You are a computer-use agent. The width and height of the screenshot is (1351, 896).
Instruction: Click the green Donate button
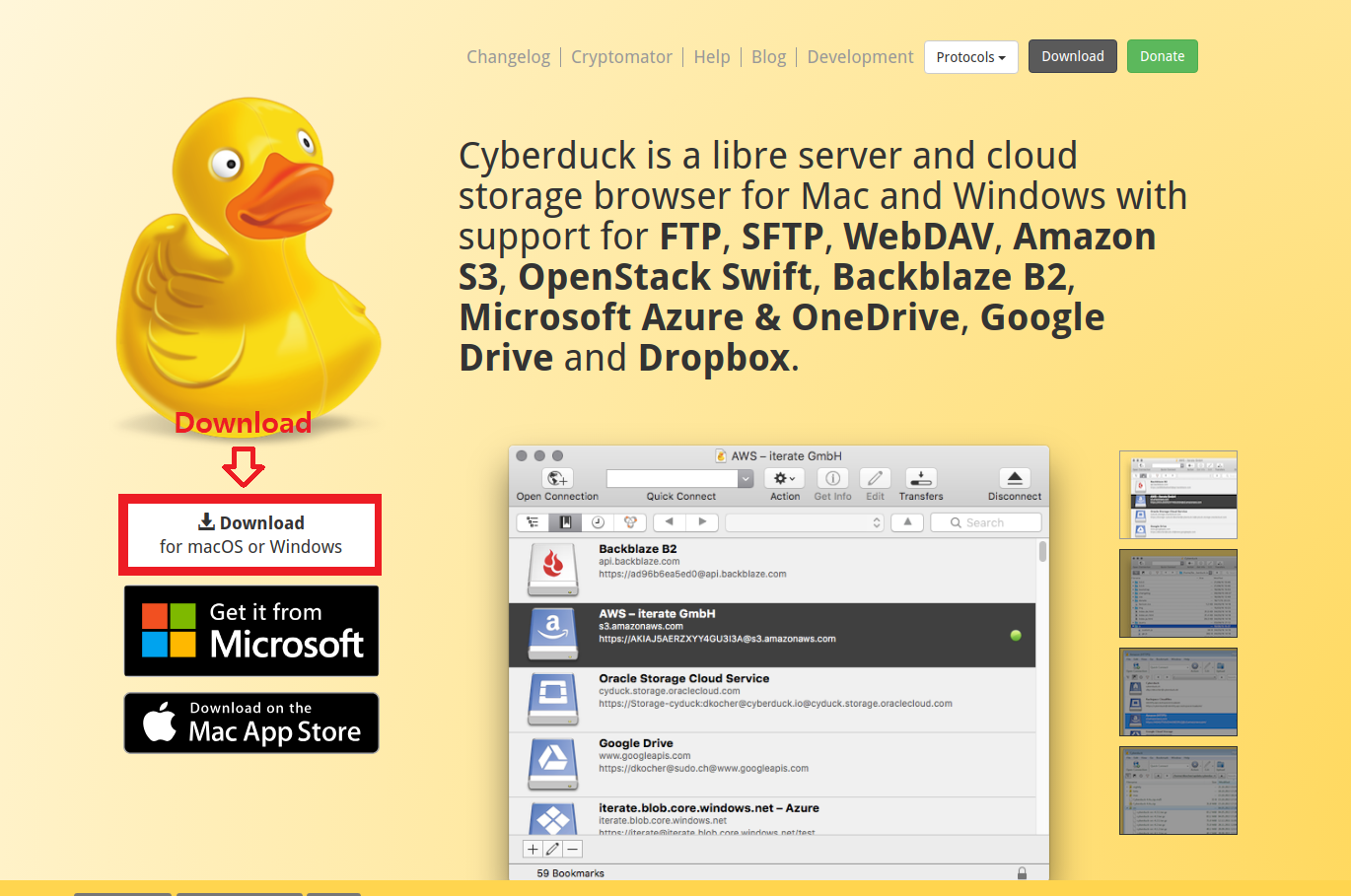click(x=1163, y=56)
